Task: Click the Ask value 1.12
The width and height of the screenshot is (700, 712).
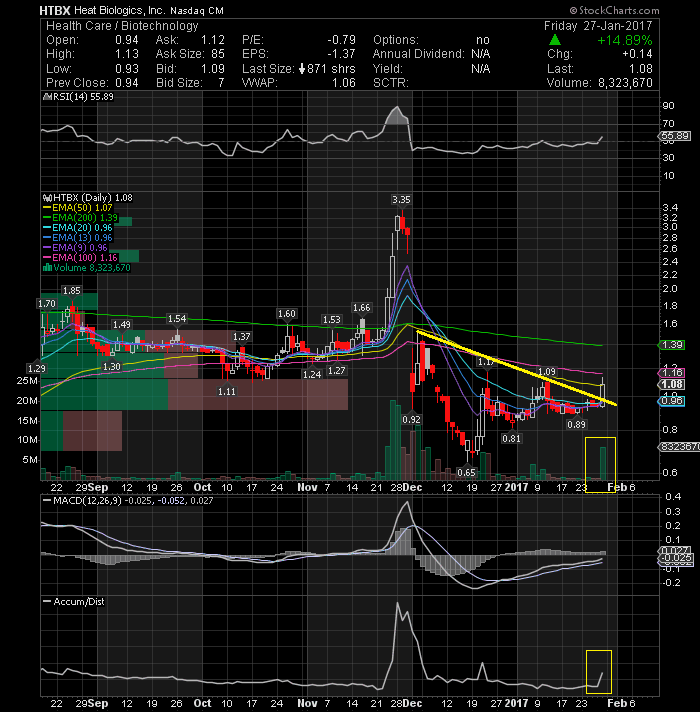Action: (x=213, y=40)
